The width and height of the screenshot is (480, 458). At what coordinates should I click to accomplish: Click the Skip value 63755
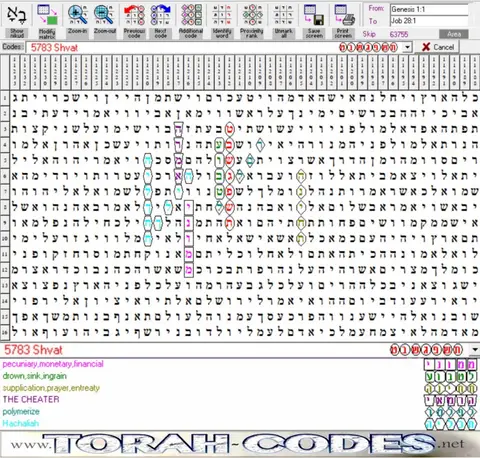[x=399, y=34]
